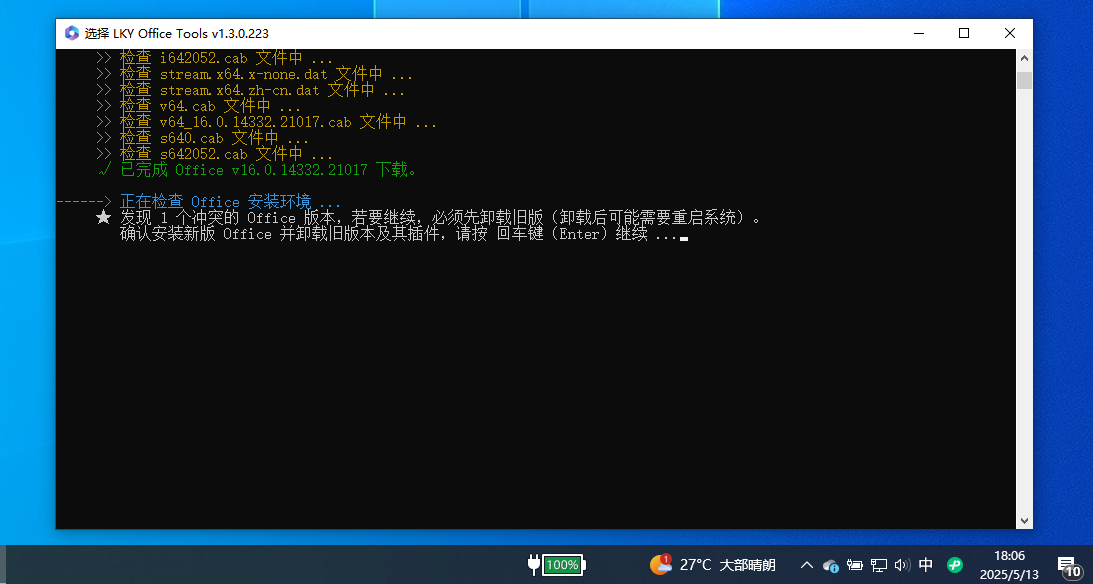Viewport: 1093px width, 584px height.
Task: Click the cloud sync tray icon
Action: pyautogui.click(x=830, y=565)
